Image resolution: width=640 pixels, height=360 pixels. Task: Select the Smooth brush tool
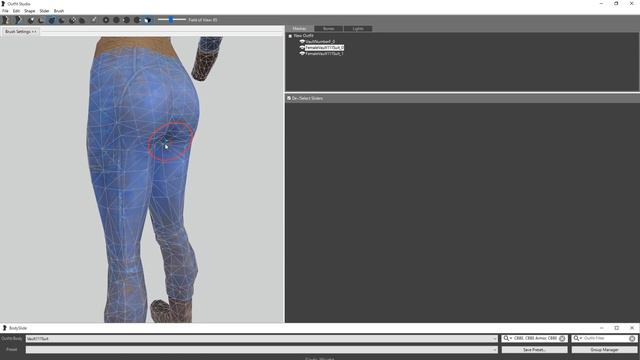click(72, 20)
